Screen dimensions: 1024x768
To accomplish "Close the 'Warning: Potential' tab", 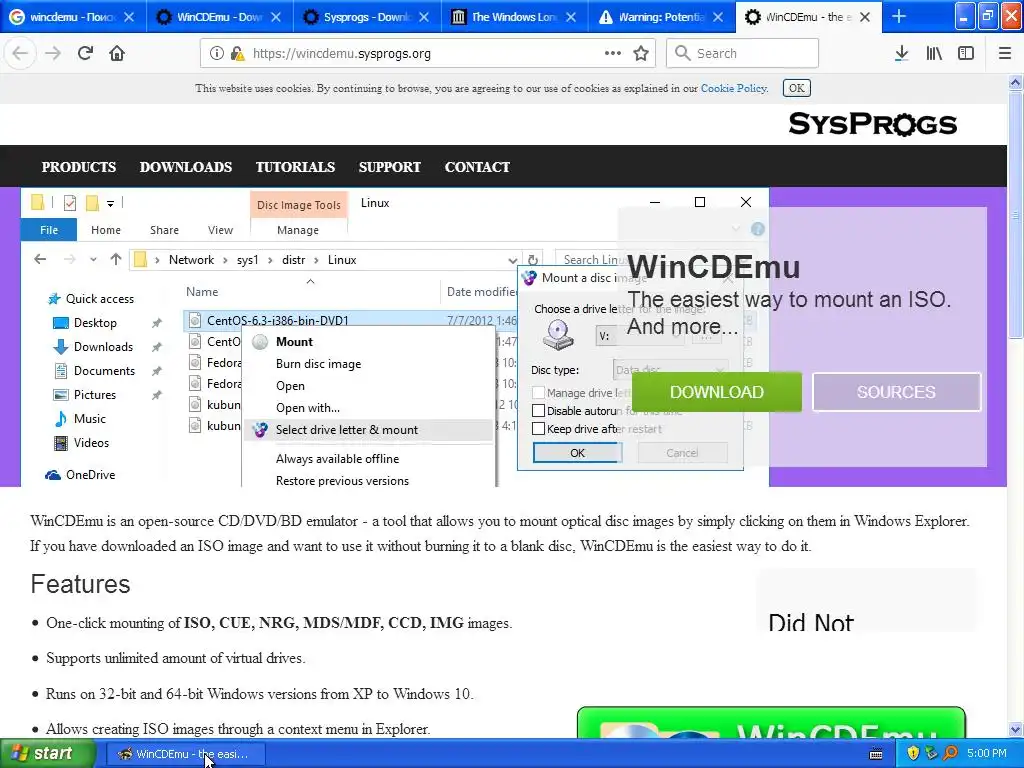I will [718, 17].
